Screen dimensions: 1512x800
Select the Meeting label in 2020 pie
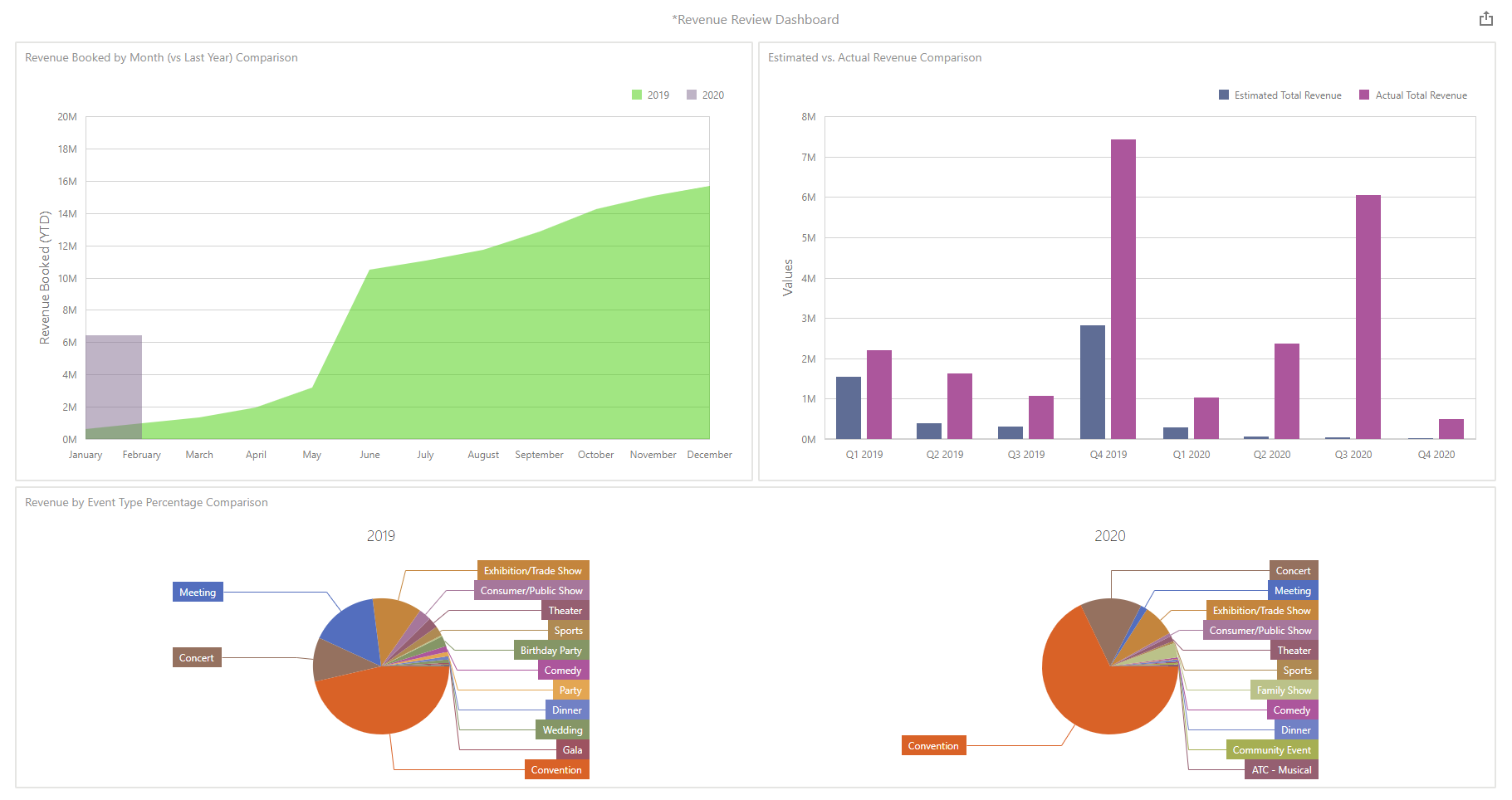point(1293,590)
